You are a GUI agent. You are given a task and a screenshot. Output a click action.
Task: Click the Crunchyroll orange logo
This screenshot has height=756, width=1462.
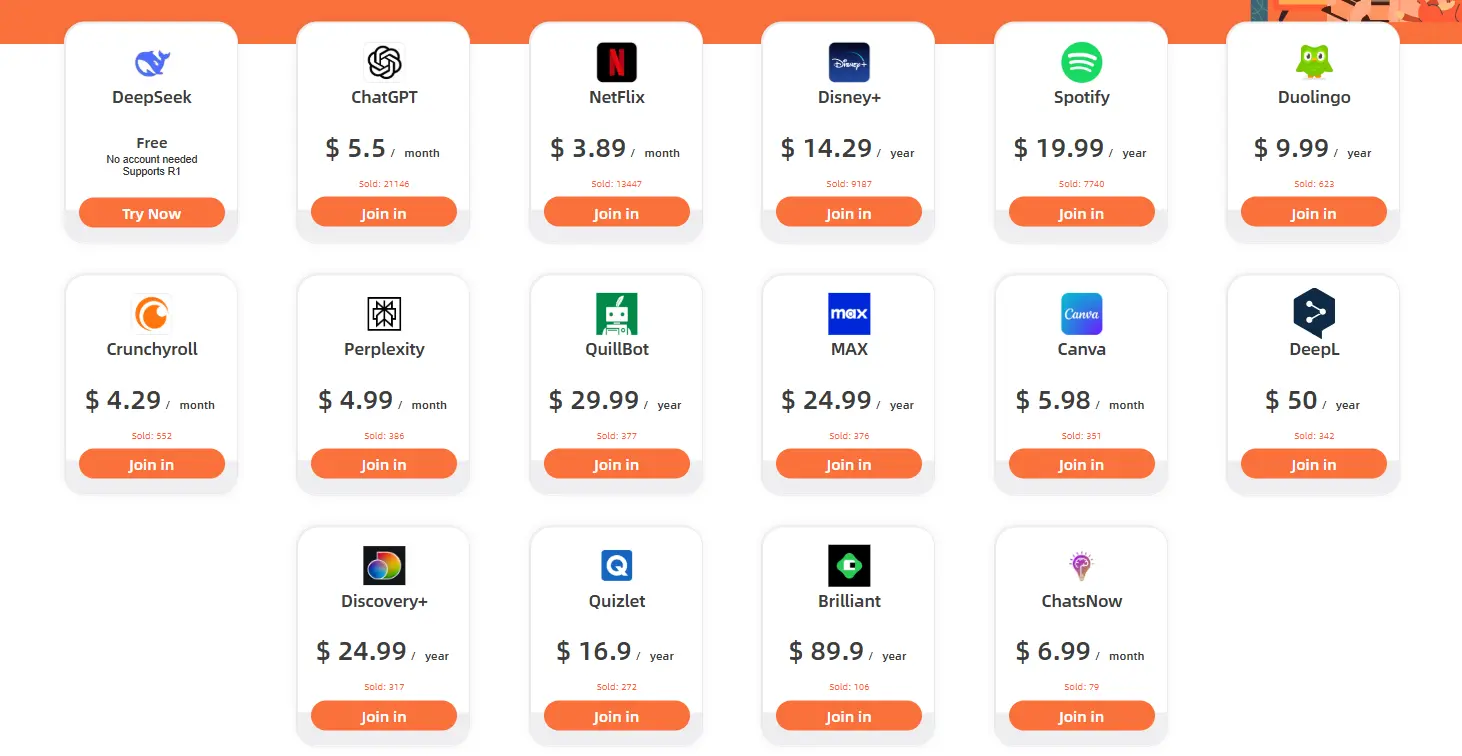152,314
